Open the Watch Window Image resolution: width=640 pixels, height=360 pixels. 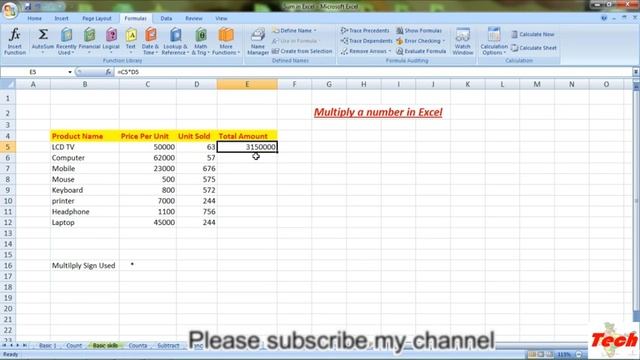[462, 41]
